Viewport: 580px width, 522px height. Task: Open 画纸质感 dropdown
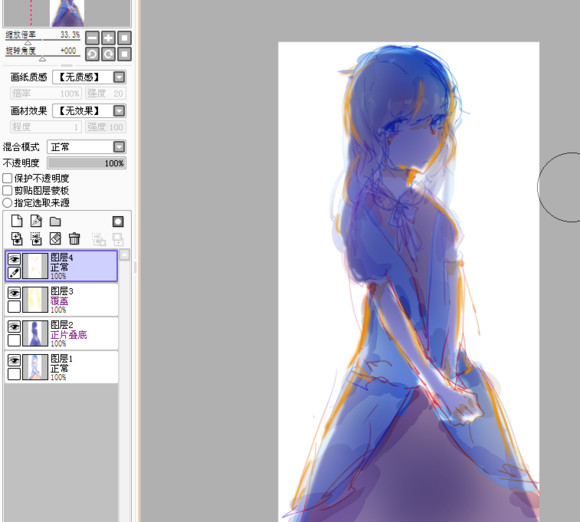(89, 77)
